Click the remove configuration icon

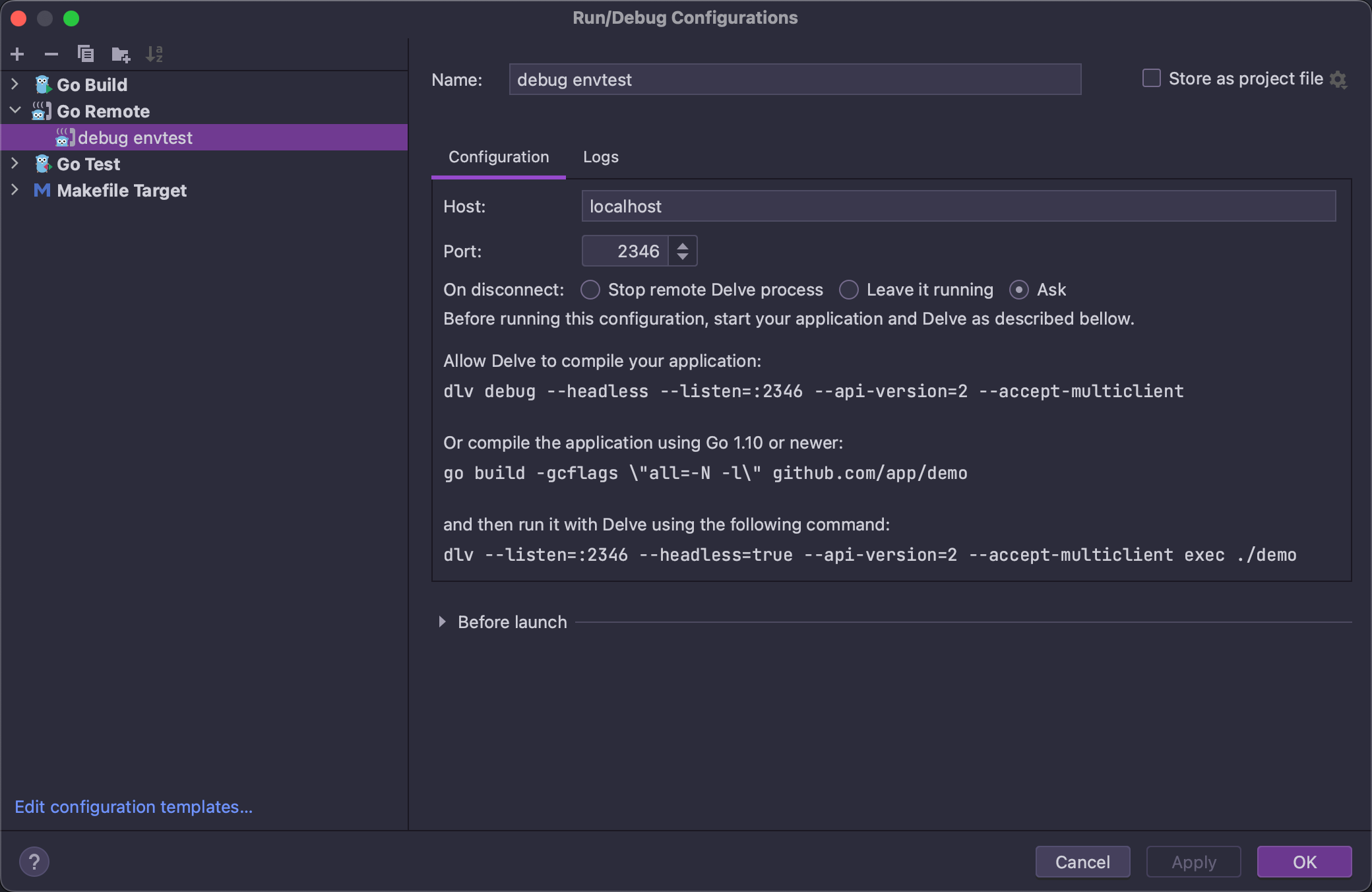[x=51, y=53]
